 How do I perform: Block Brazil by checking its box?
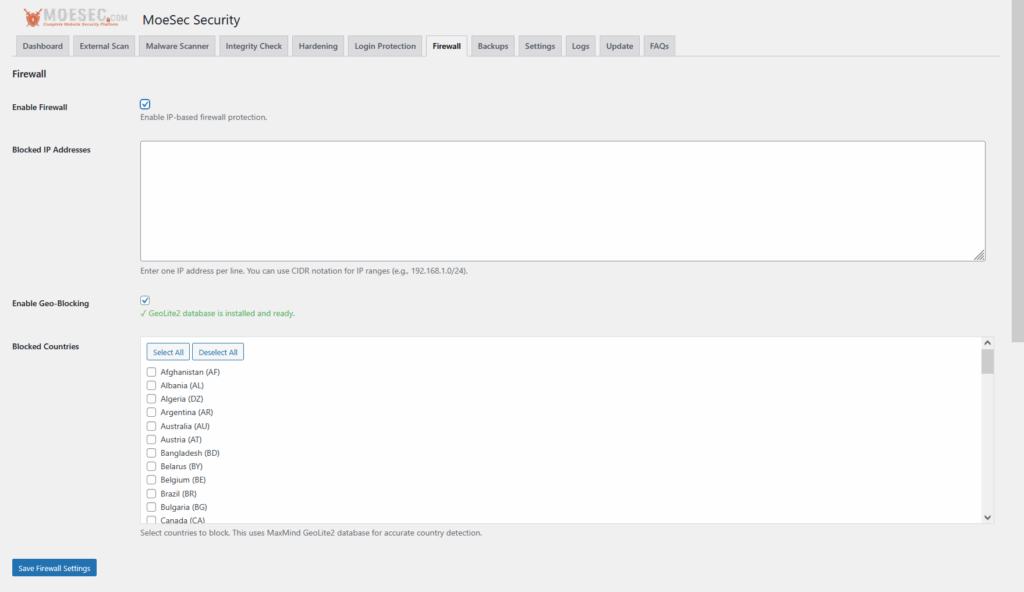click(151, 493)
